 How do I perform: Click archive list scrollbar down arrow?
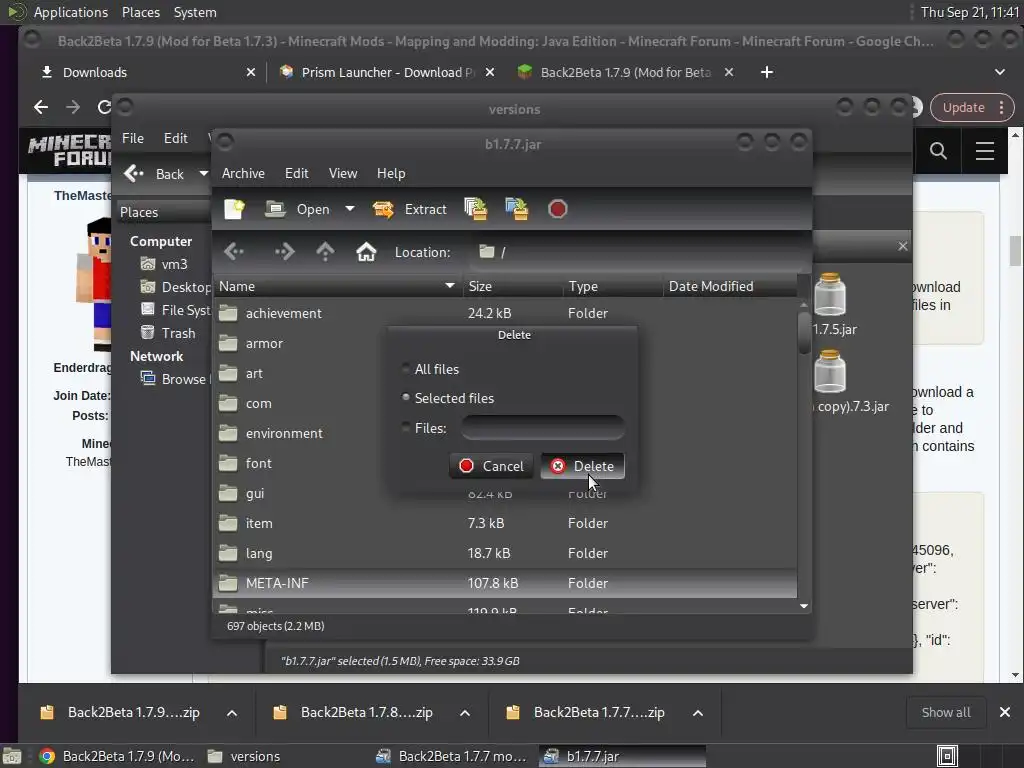pyautogui.click(x=804, y=606)
